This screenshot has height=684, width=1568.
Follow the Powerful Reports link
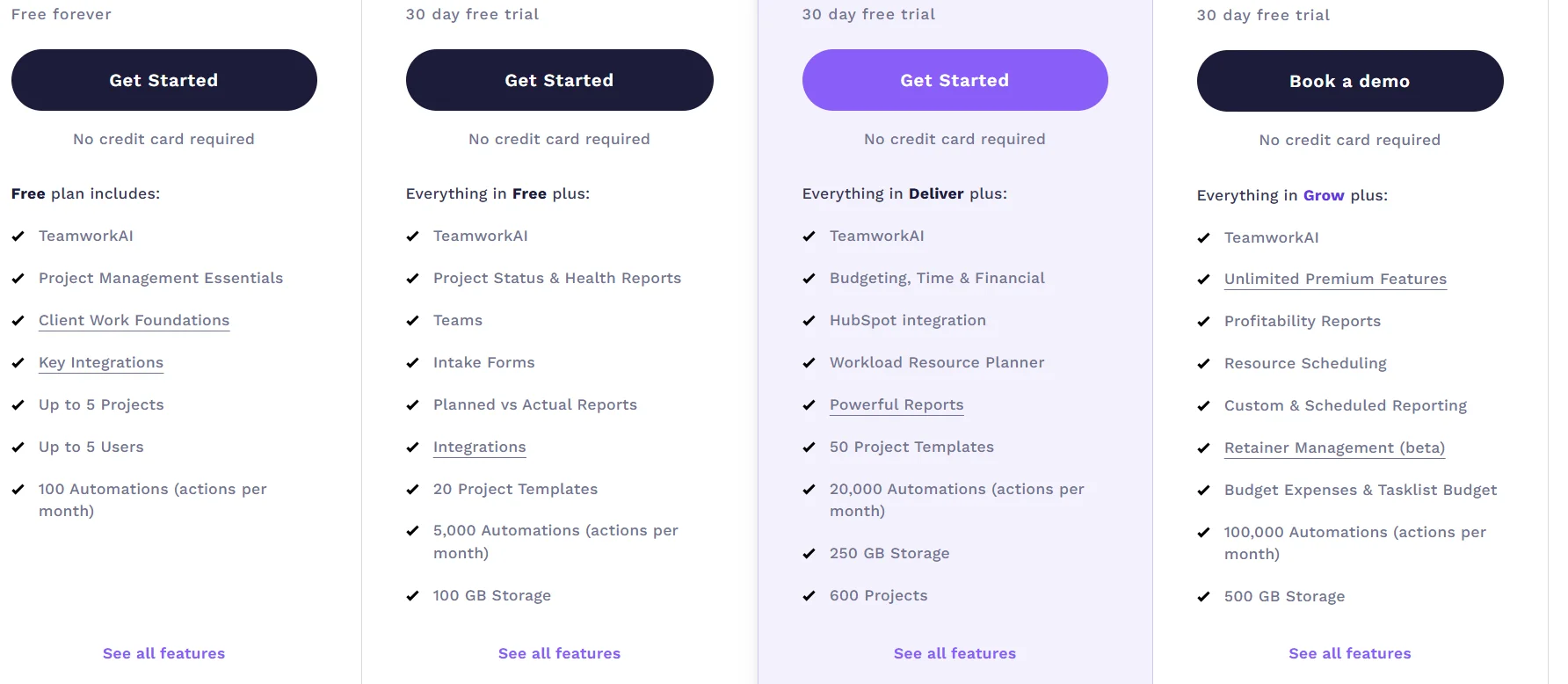[x=897, y=404]
